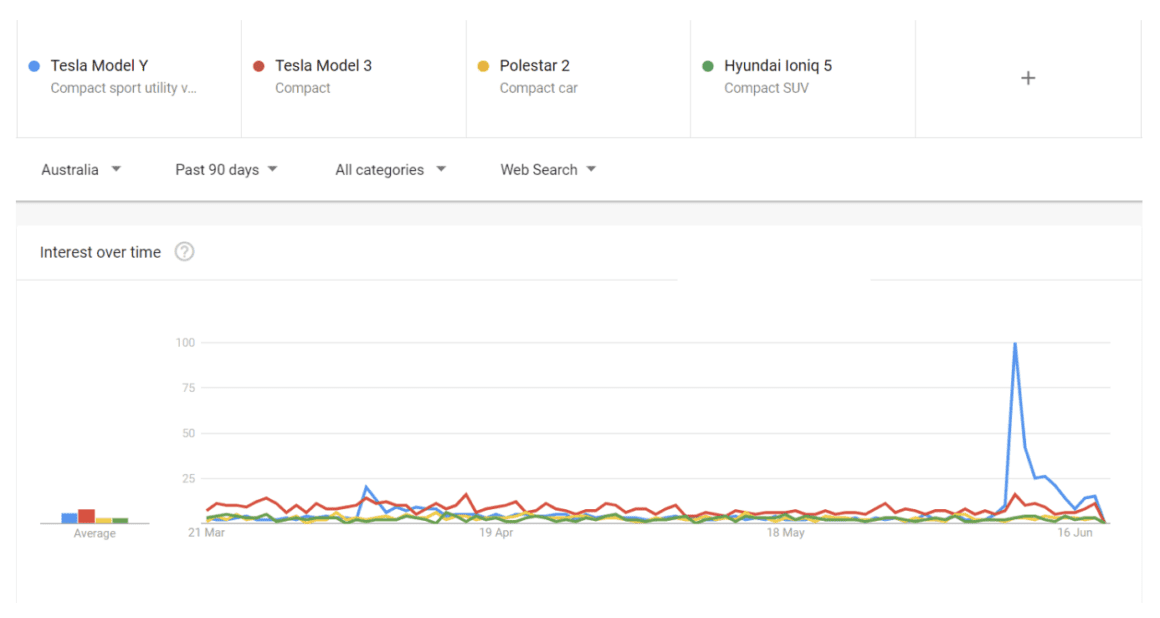This screenshot has height=618, width=1160.
Task: Edit the Polestar 2 search term
Action: tap(534, 66)
